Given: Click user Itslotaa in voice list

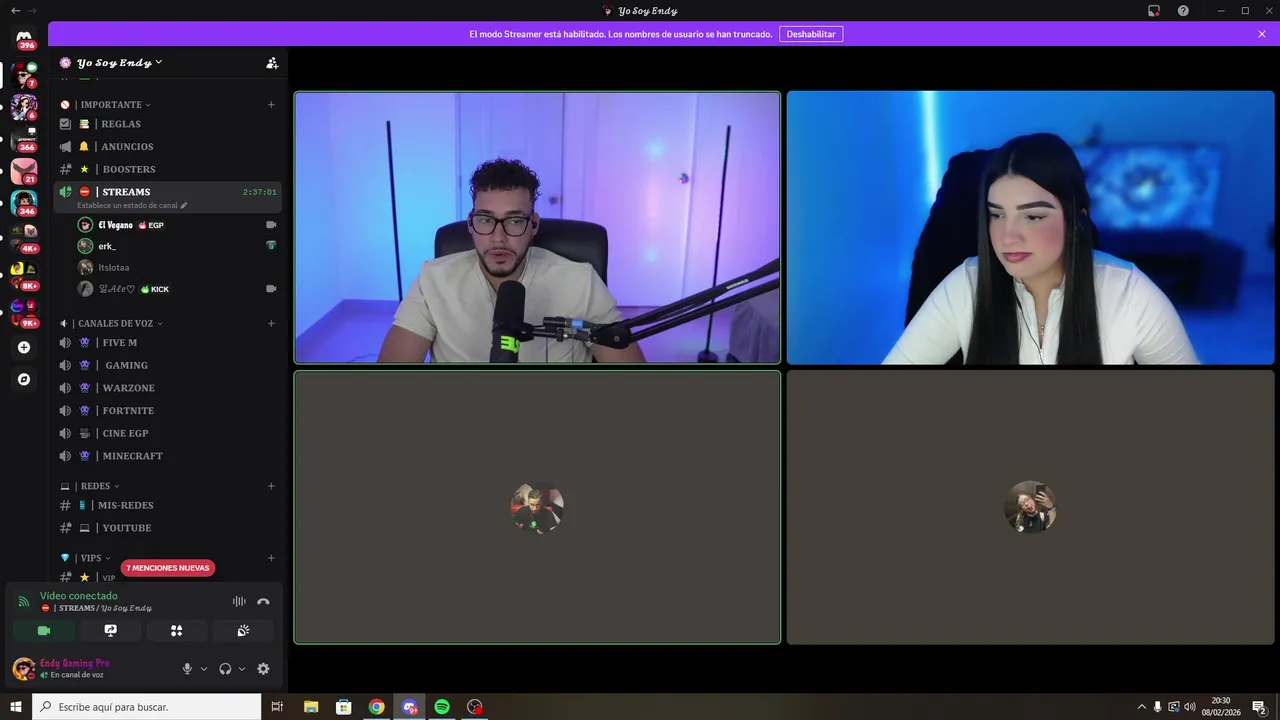Looking at the screenshot, I should [176, 267].
